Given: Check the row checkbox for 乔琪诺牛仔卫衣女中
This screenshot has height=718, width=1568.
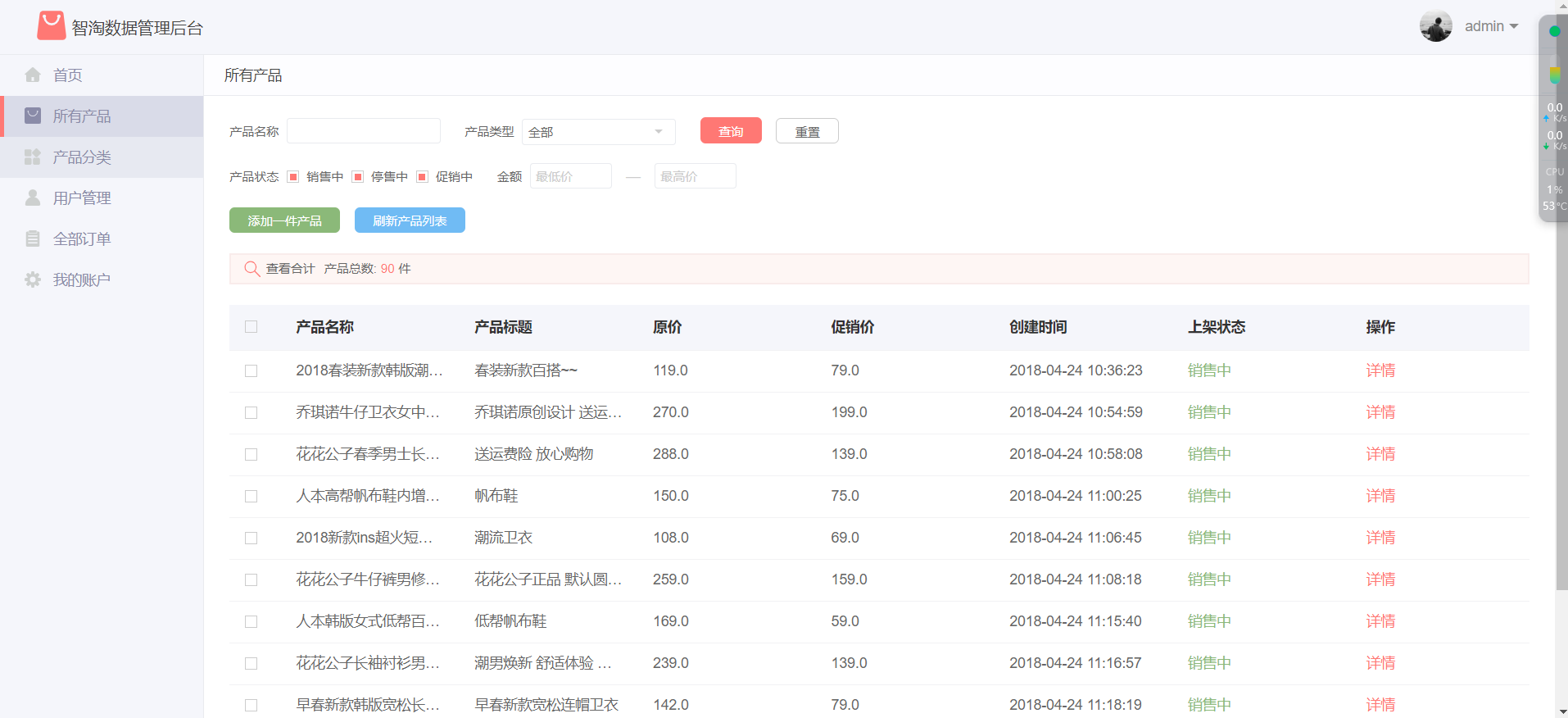Looking at the screenshot, I should [251, 412].
